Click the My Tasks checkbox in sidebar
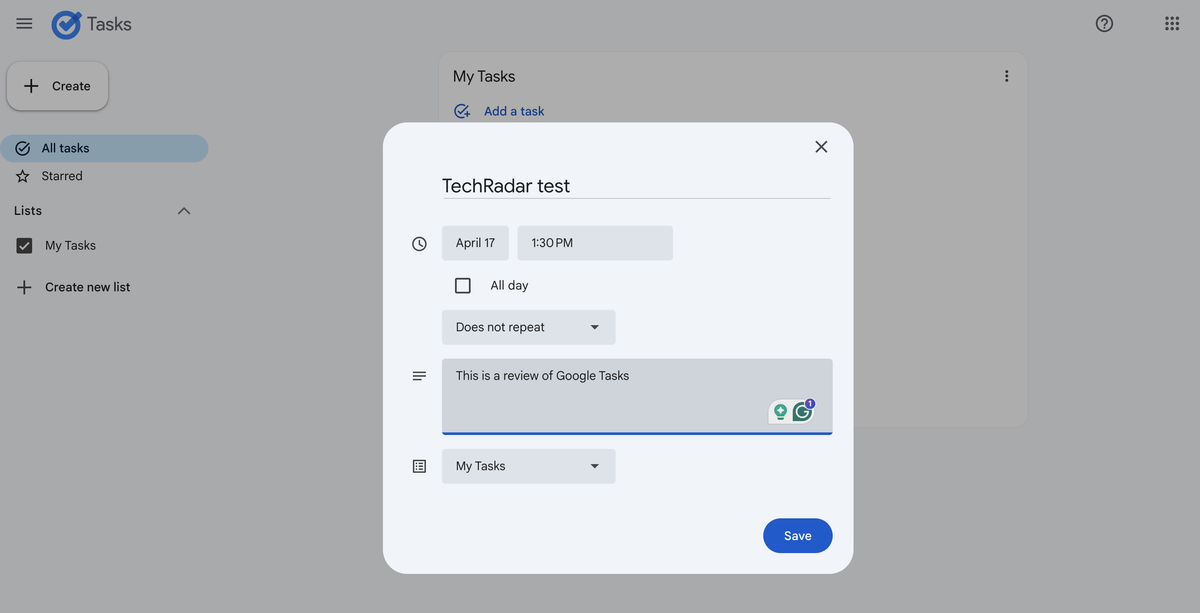 coord(23,244)
